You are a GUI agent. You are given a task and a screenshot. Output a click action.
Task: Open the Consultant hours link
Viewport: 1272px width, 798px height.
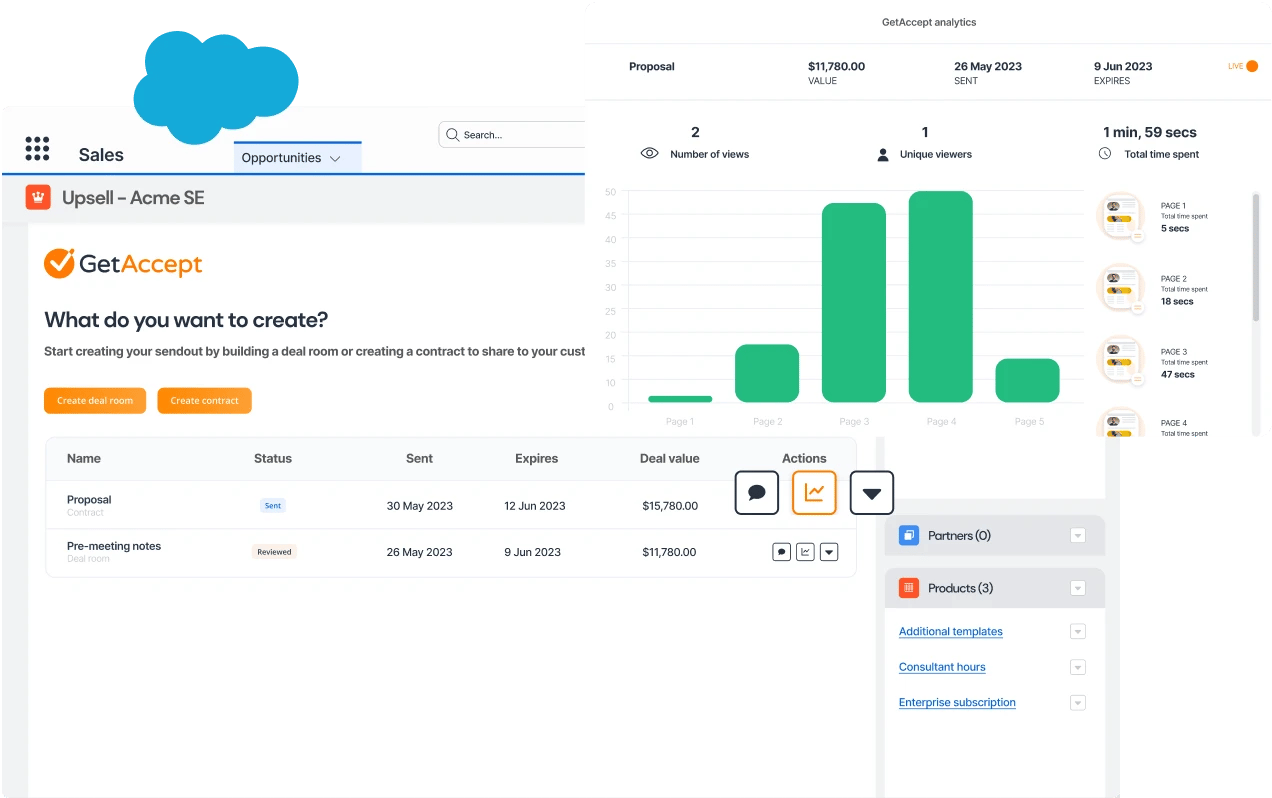click(942, 667)
